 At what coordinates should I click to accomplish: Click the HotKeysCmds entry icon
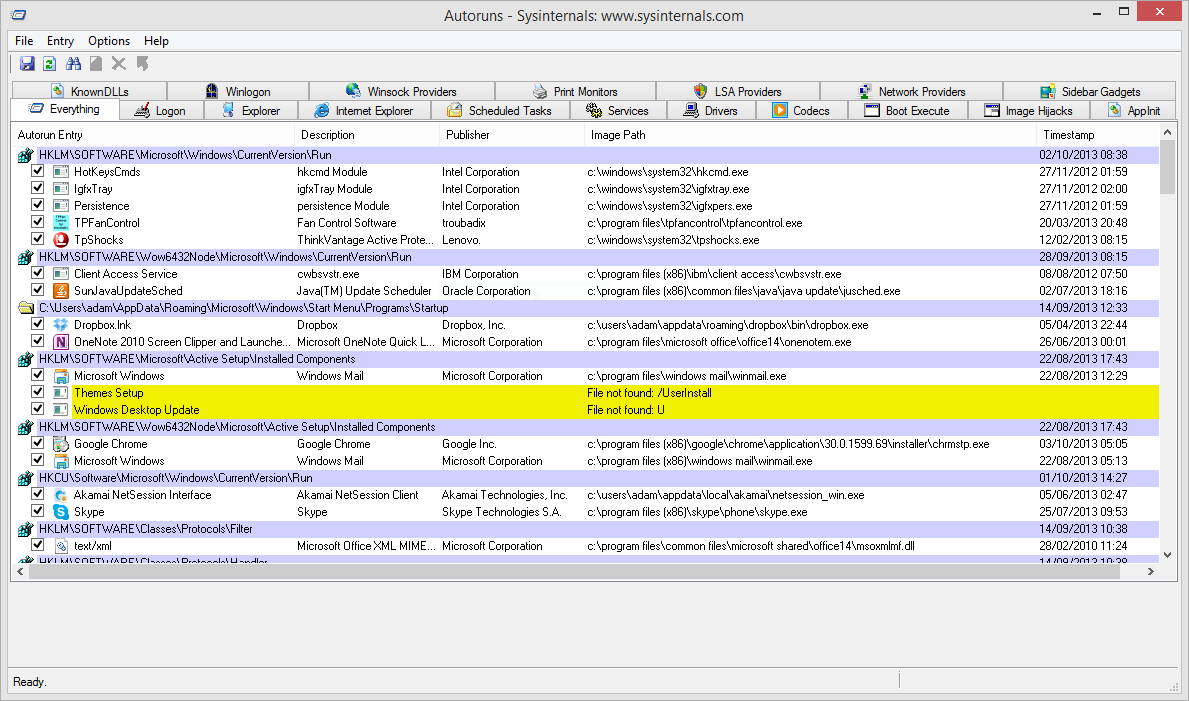click(x=61, y=171)
